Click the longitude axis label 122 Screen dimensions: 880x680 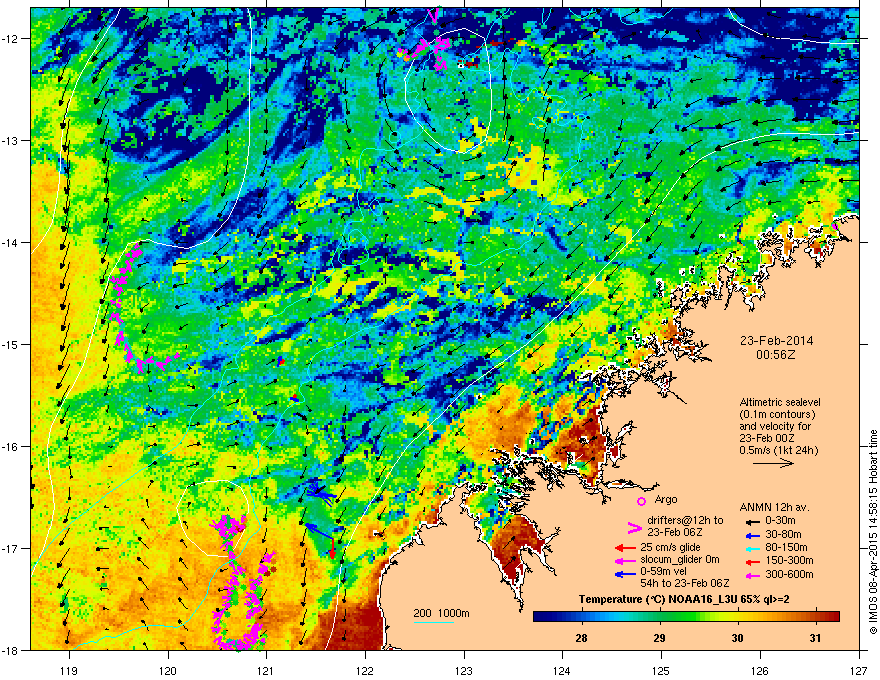click(x=365, y=670)
